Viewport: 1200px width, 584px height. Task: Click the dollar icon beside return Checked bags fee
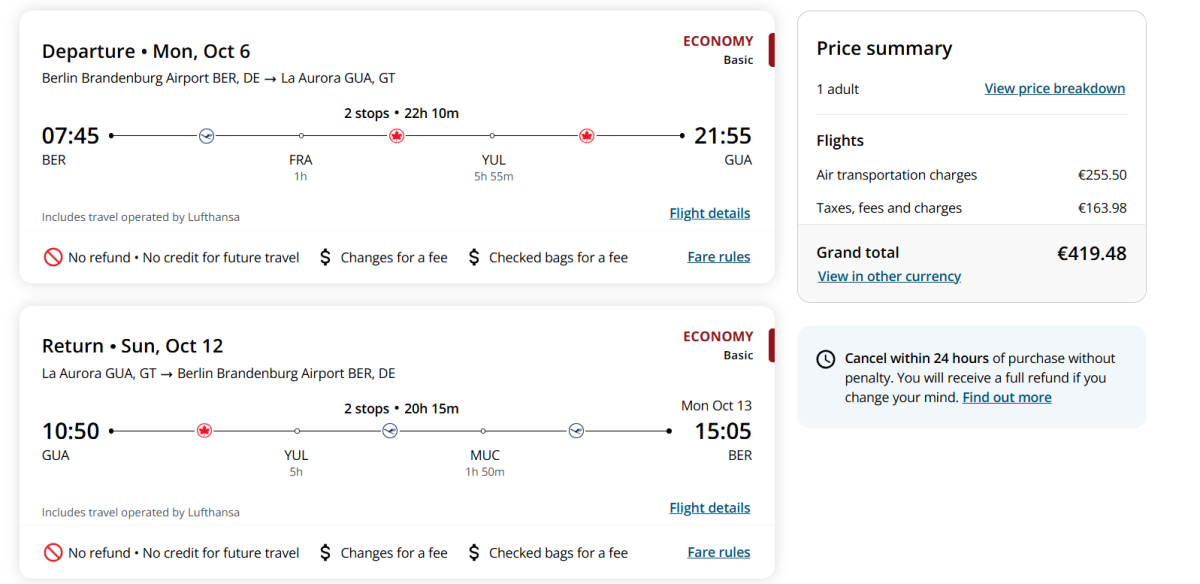(474, 552)
